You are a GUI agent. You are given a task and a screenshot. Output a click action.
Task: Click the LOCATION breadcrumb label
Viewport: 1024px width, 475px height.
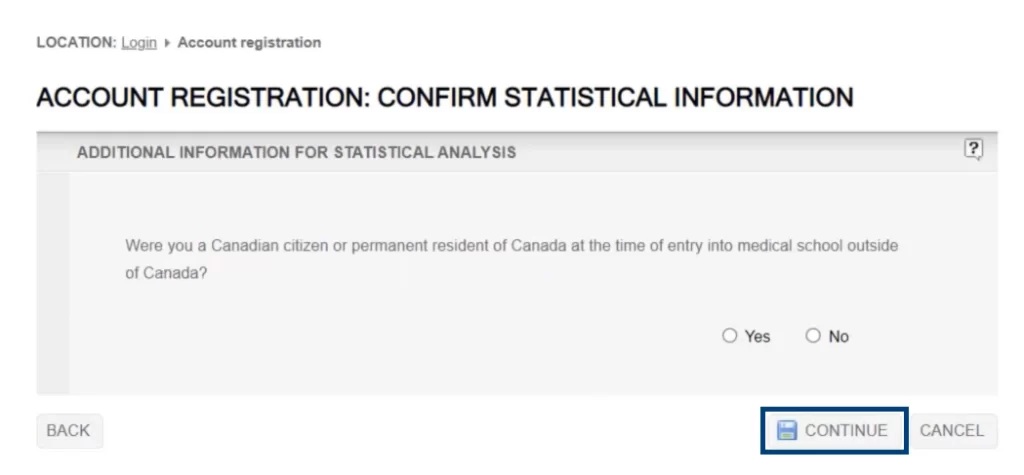(76, 43)
